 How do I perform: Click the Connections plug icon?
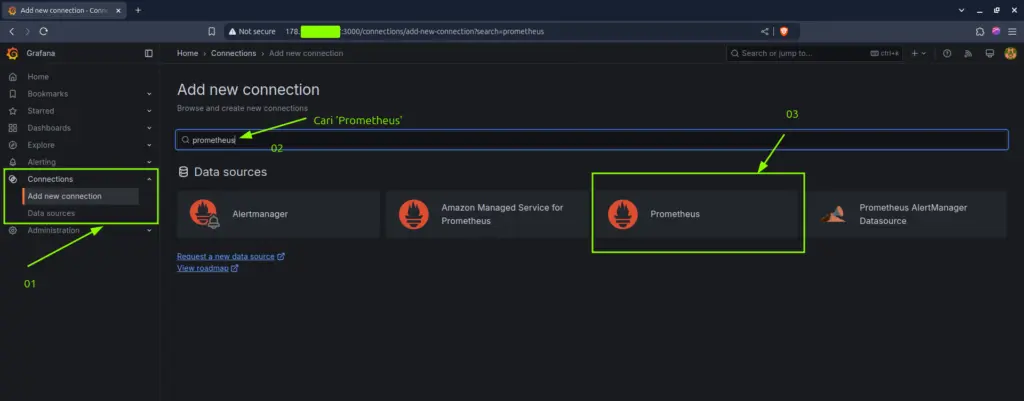click(x=12, y=179)
